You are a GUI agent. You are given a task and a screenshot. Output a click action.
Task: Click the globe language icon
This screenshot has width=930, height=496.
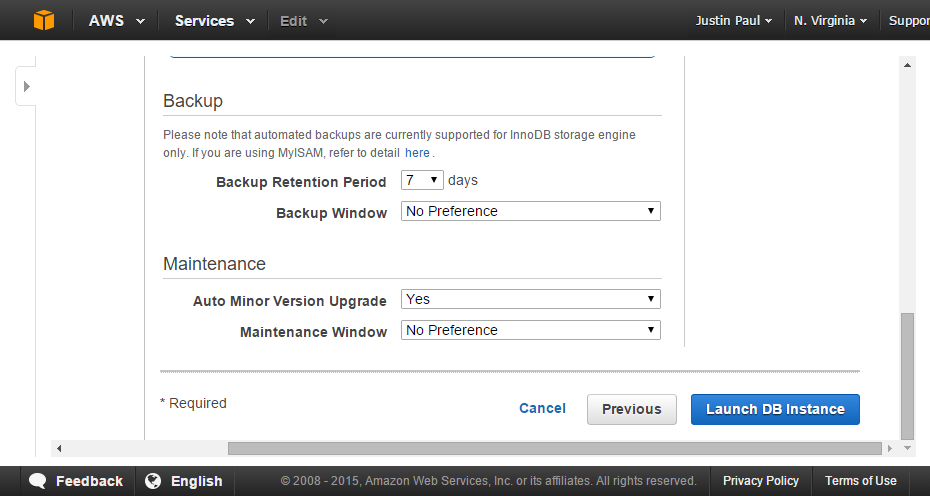[153, 481]
